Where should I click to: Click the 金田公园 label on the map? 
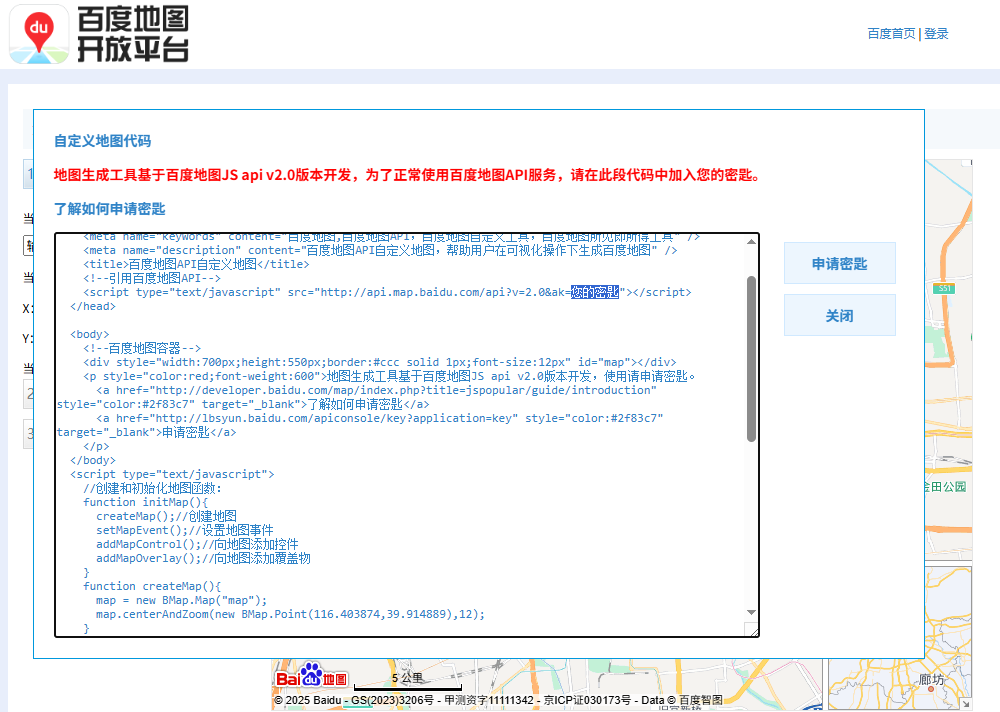(945, 487)
